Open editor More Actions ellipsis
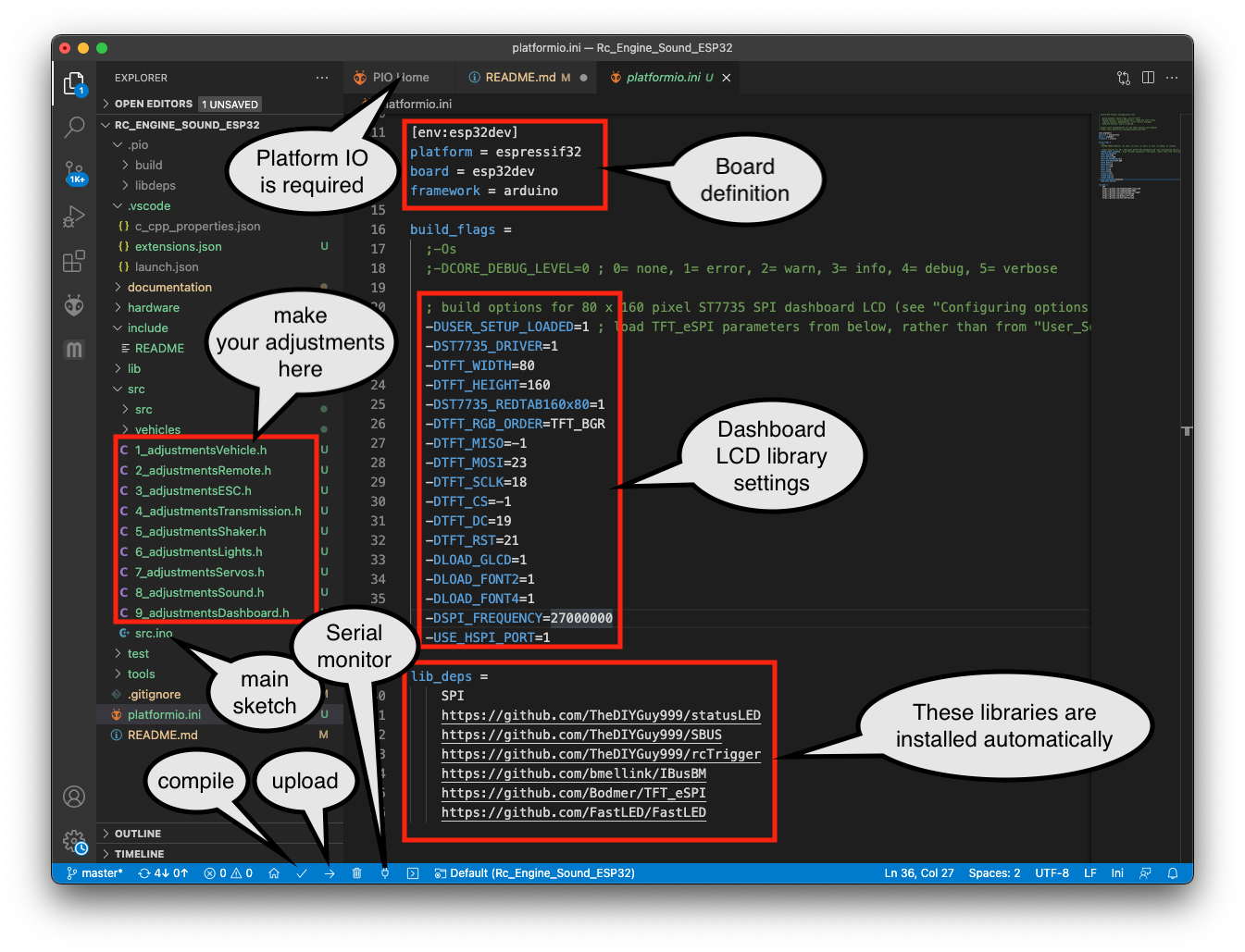Screen dimensions: 1245x952 (x=1172, y=78)
